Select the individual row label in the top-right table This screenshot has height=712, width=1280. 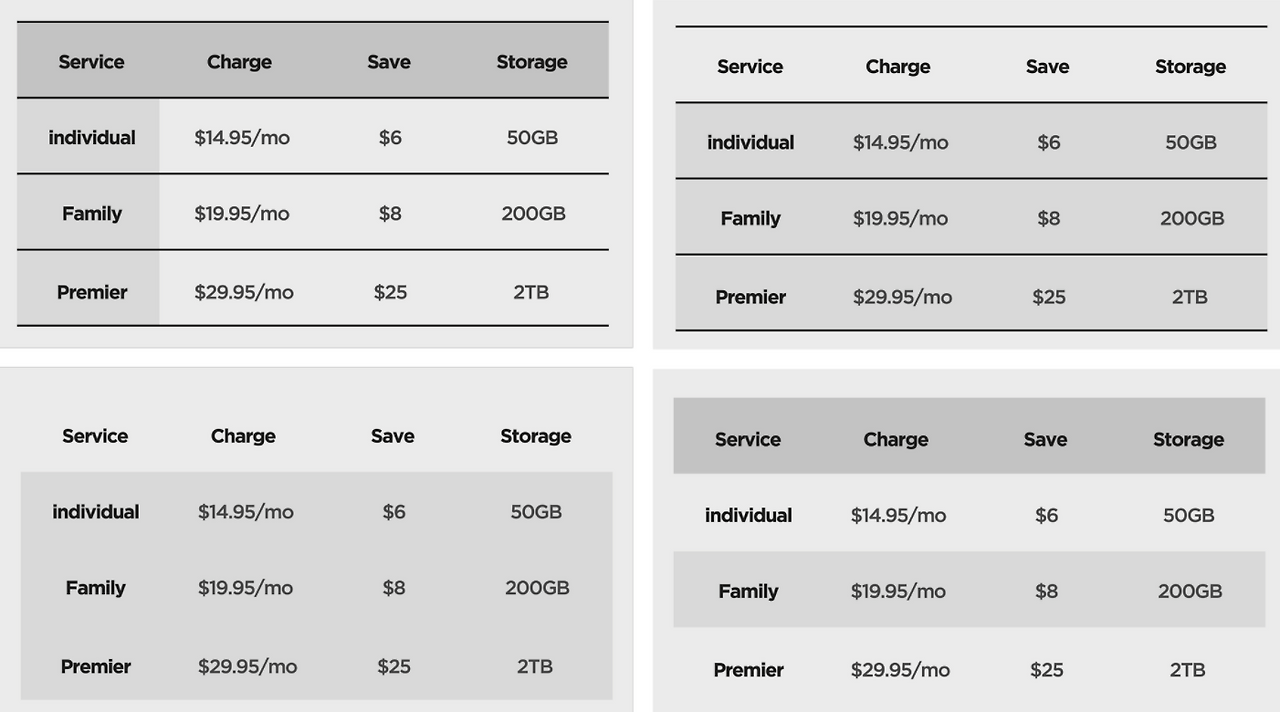(750, 143)
